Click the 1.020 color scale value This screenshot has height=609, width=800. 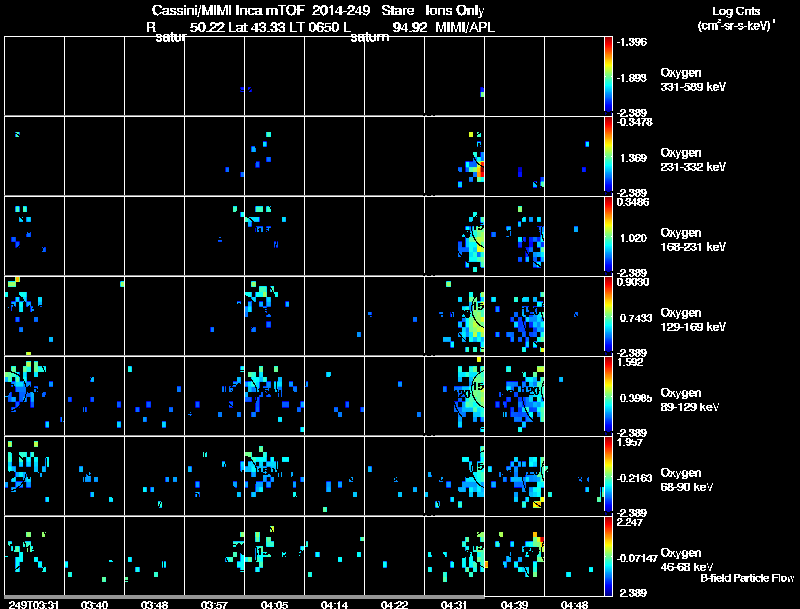click(x=633, y=238)
